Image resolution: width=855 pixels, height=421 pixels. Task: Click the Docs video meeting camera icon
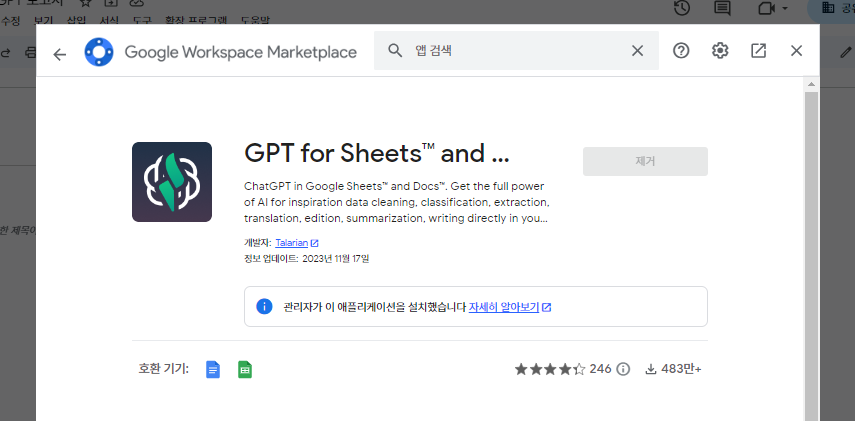[x=766, y=8]
